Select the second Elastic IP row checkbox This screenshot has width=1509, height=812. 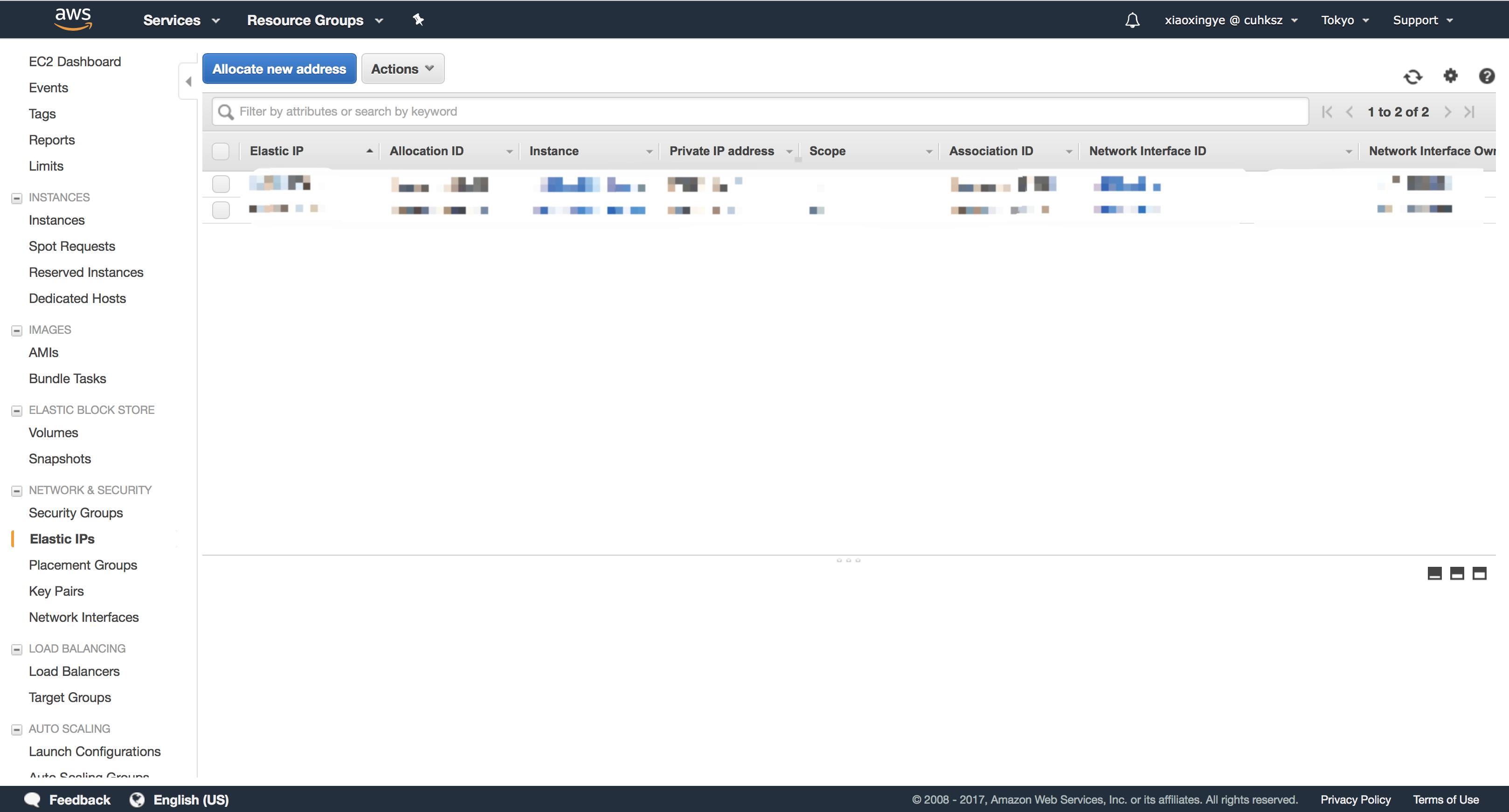[x=220, y=210]
